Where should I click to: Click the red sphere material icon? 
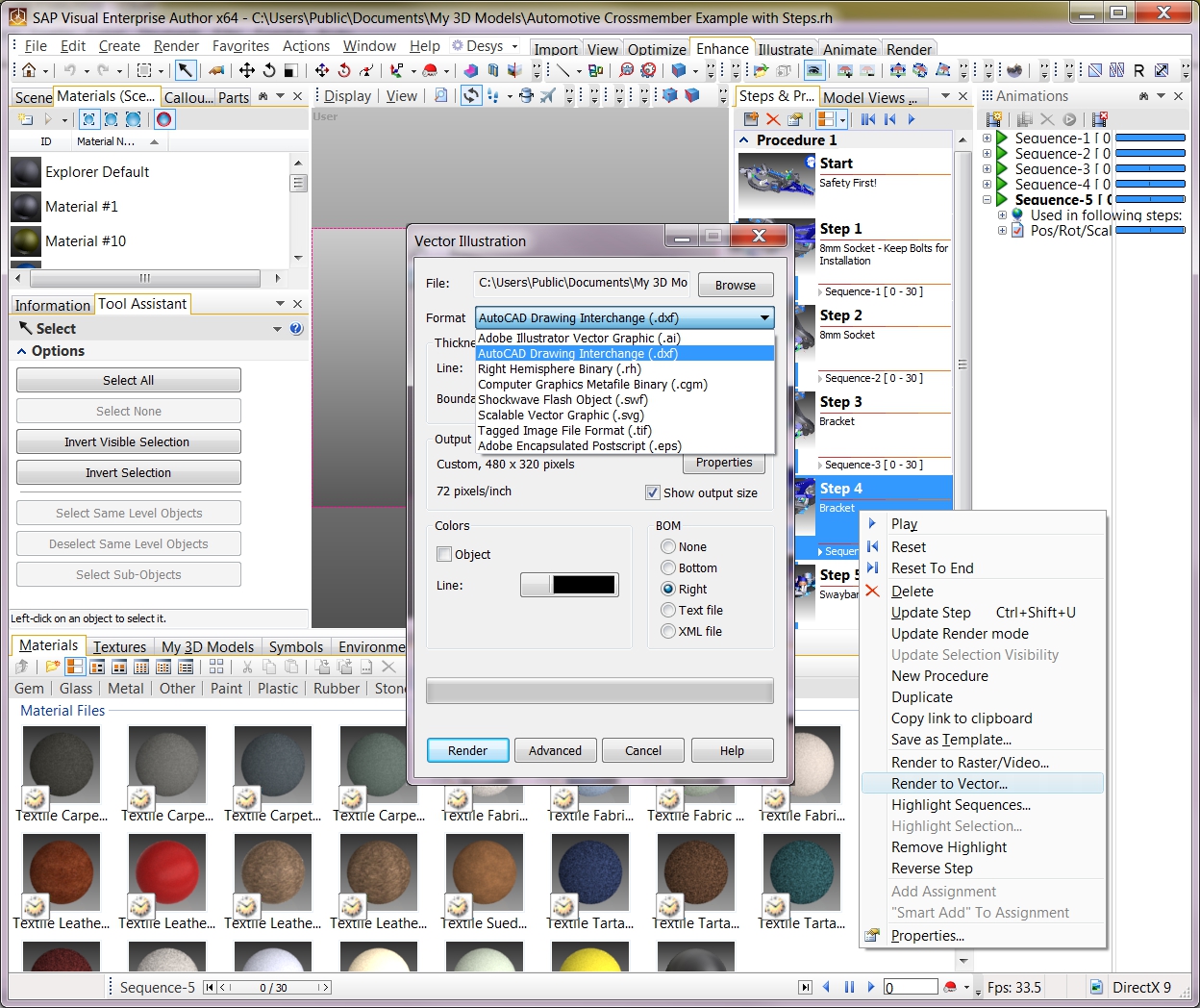[163, 119]
